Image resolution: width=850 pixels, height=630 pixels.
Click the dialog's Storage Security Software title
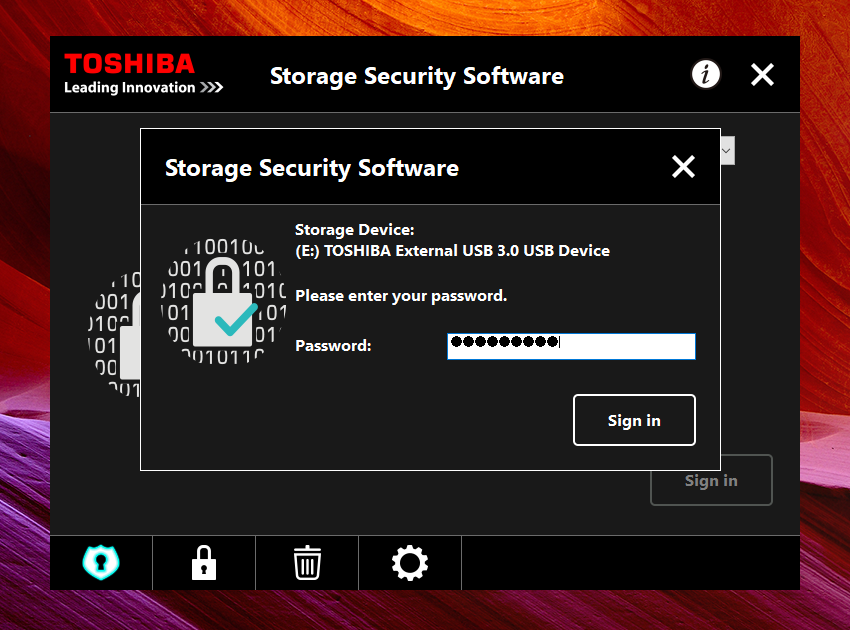312,168
